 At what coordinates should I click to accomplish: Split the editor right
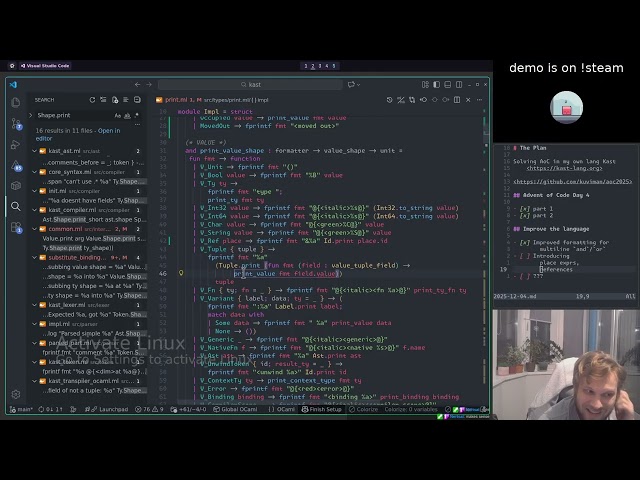coord(457,100)
